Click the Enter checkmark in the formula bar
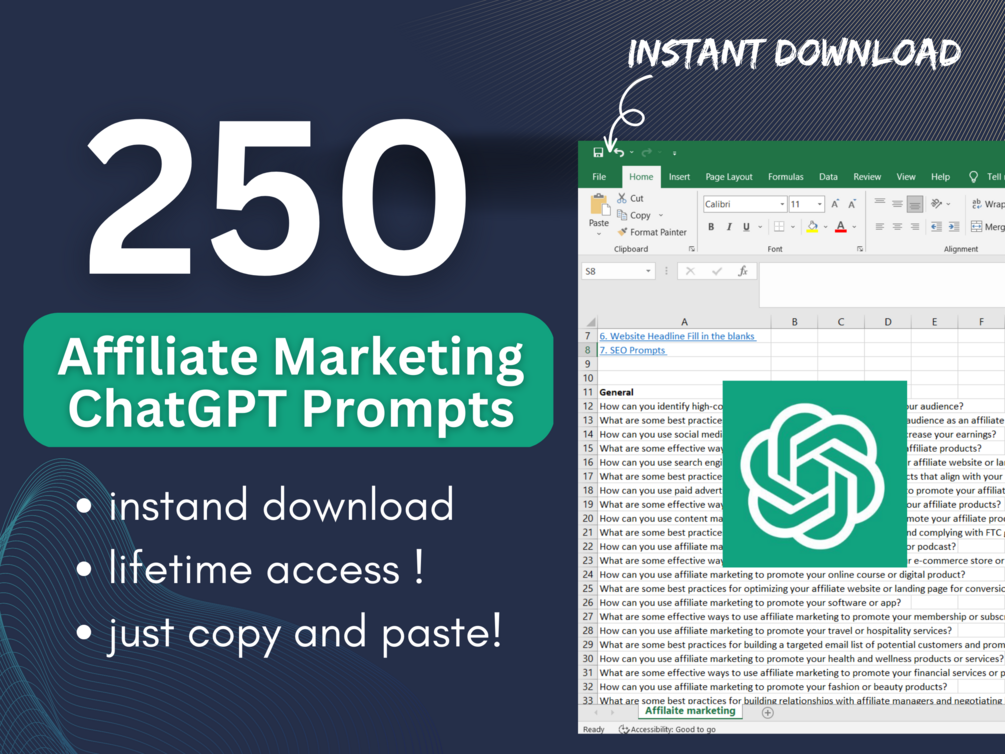 coord(717,271)
